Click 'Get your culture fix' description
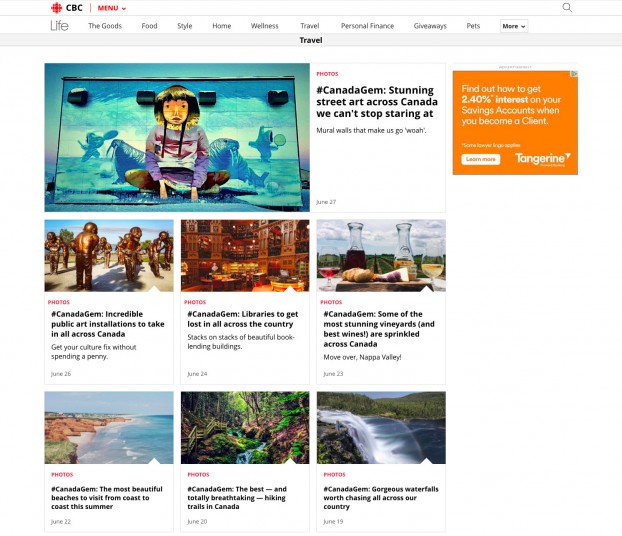 coord(94,352)
